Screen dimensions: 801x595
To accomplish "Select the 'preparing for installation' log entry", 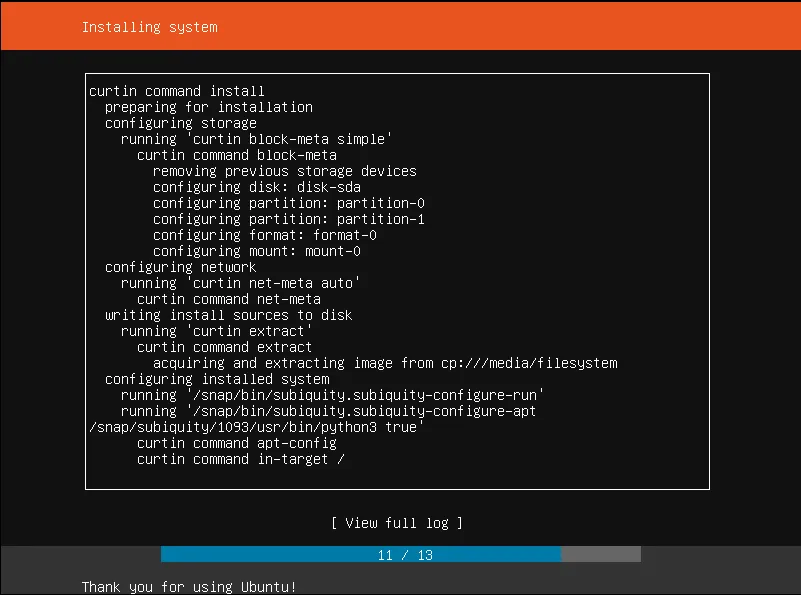I will tap(208, 107).
